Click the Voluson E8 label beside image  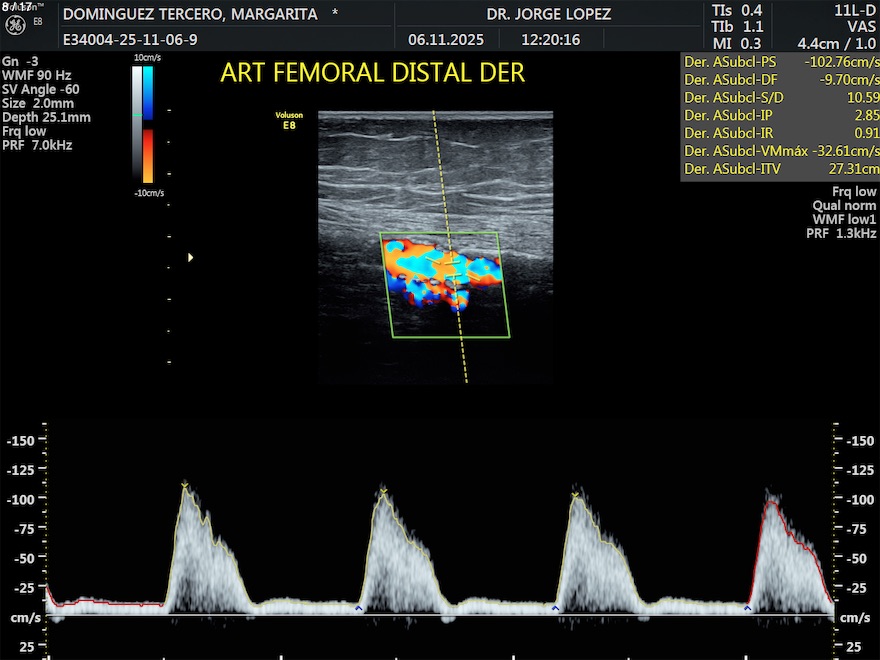coord(289,121)
